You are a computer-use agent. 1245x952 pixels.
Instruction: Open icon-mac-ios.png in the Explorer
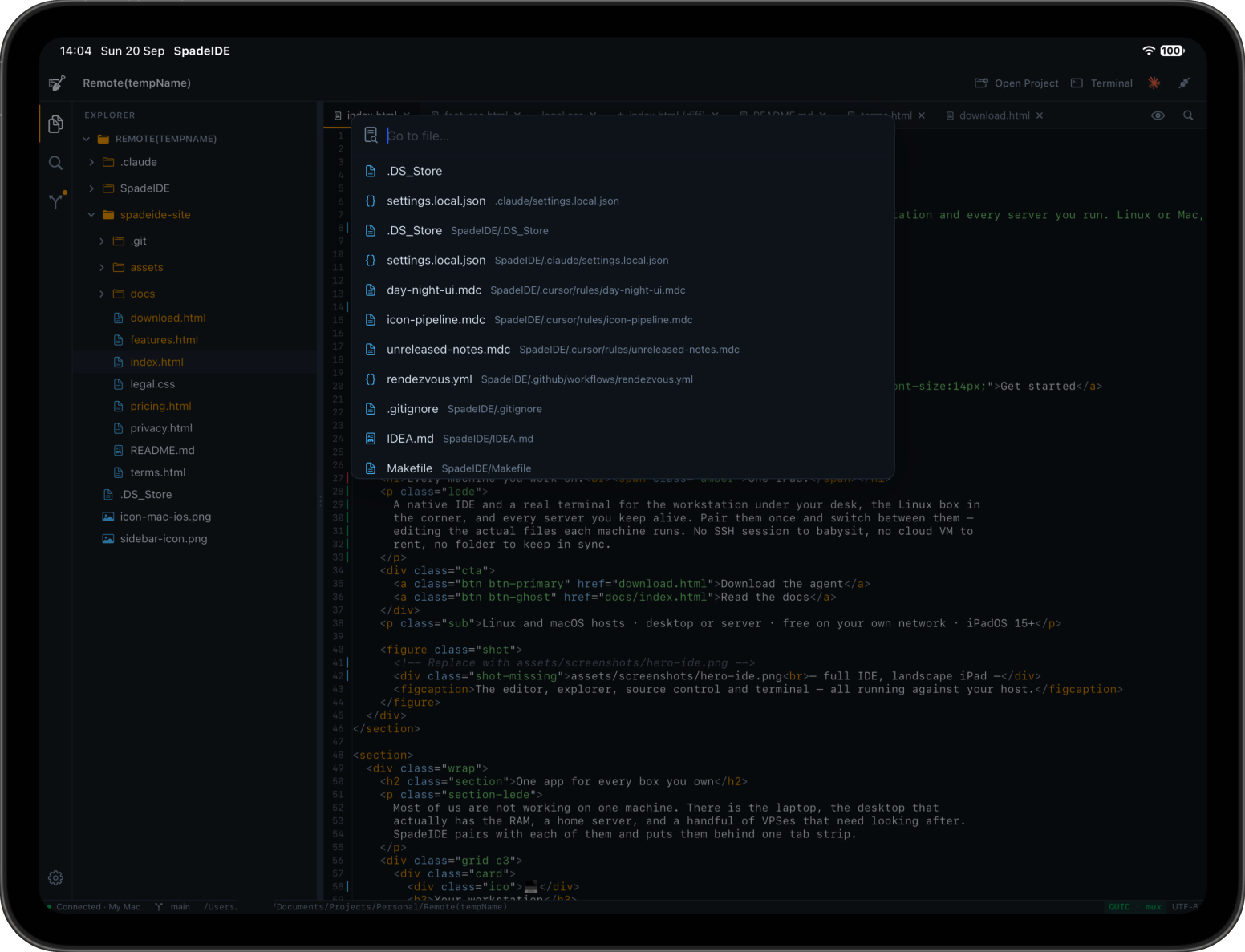coord(195,517)
